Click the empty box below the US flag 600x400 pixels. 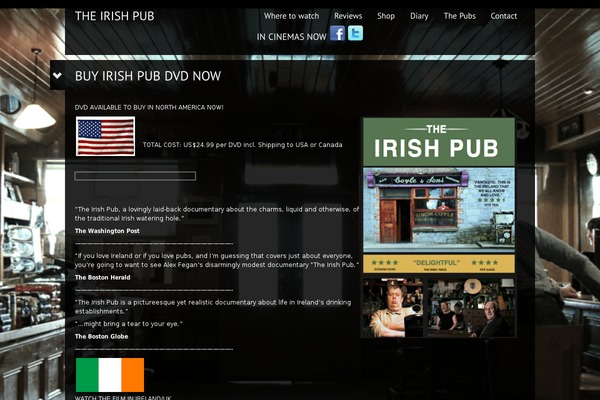click(135, 176)
